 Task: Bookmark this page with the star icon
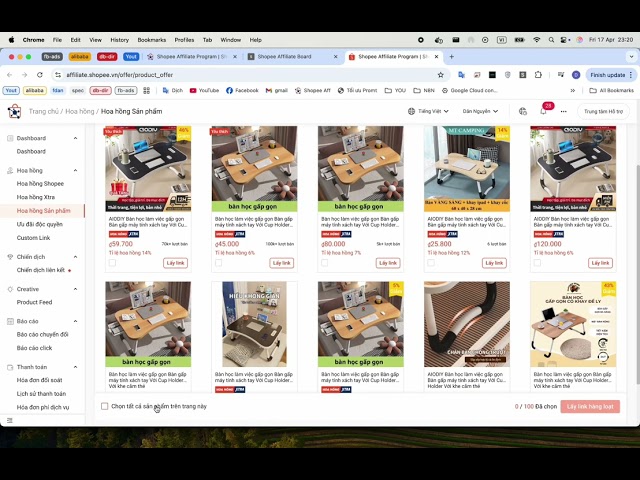[440, 75]
